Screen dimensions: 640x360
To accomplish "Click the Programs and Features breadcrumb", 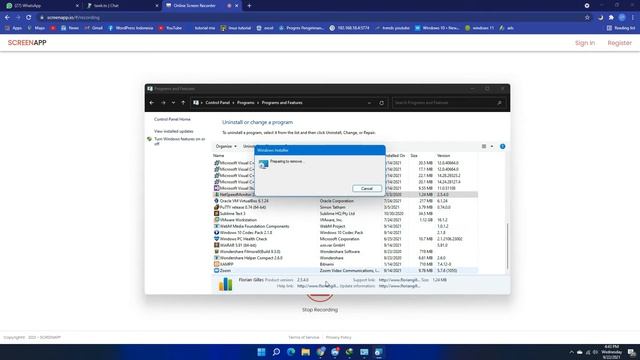I will (x=282, y=103).
